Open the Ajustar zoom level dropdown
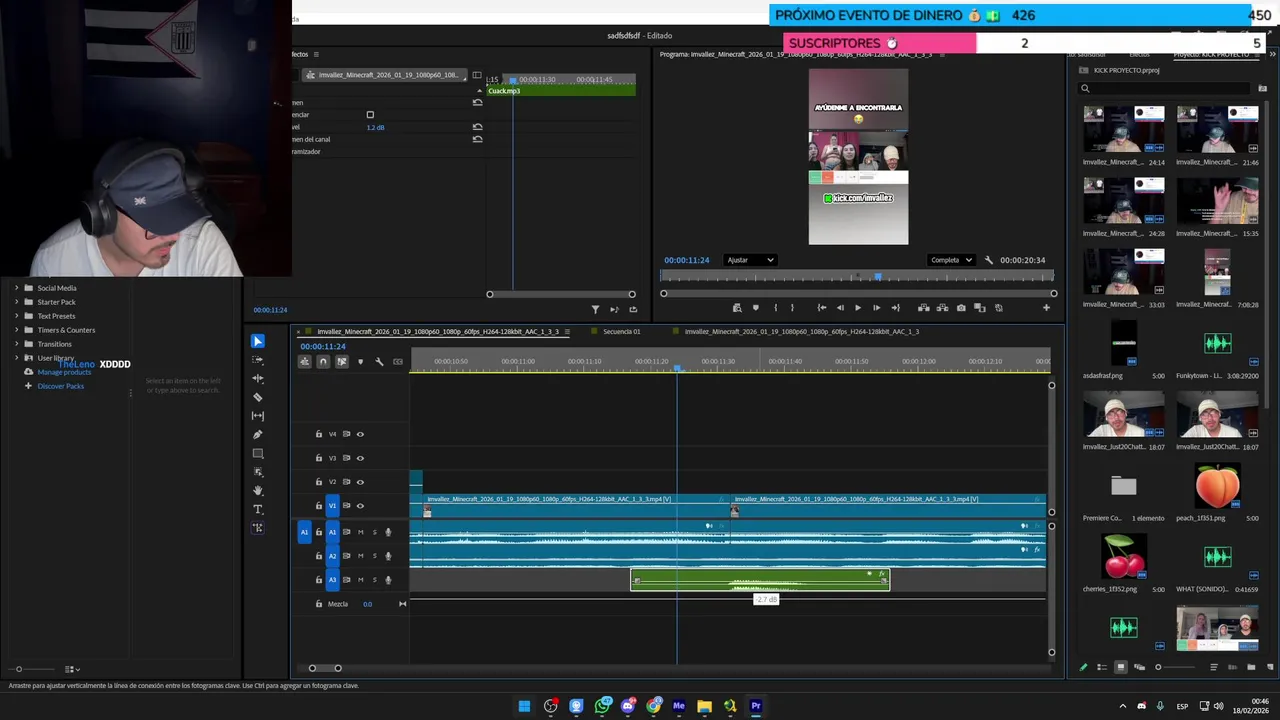This screenshot has height=720, width=1280. [750, 260]
